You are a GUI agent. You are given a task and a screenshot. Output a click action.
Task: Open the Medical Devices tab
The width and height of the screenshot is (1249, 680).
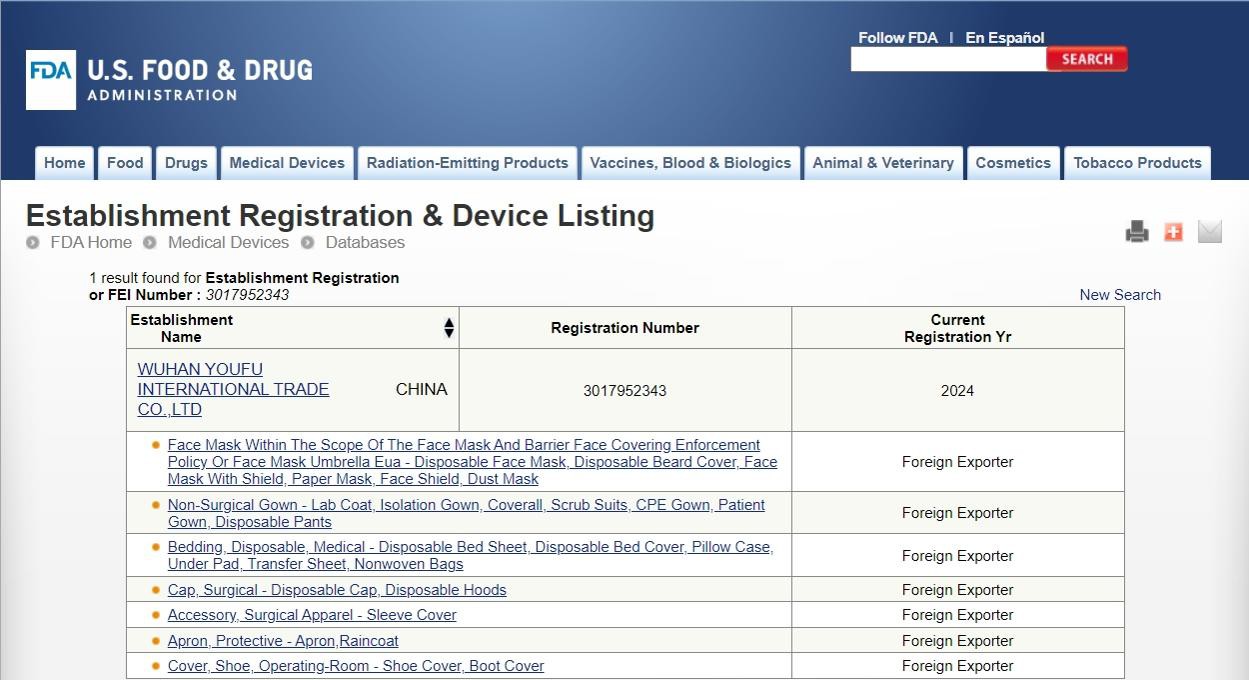pos(287,163)
